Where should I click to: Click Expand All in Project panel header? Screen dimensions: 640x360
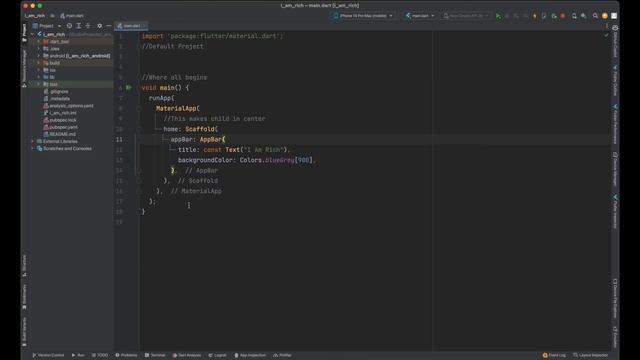pos(78,26)
